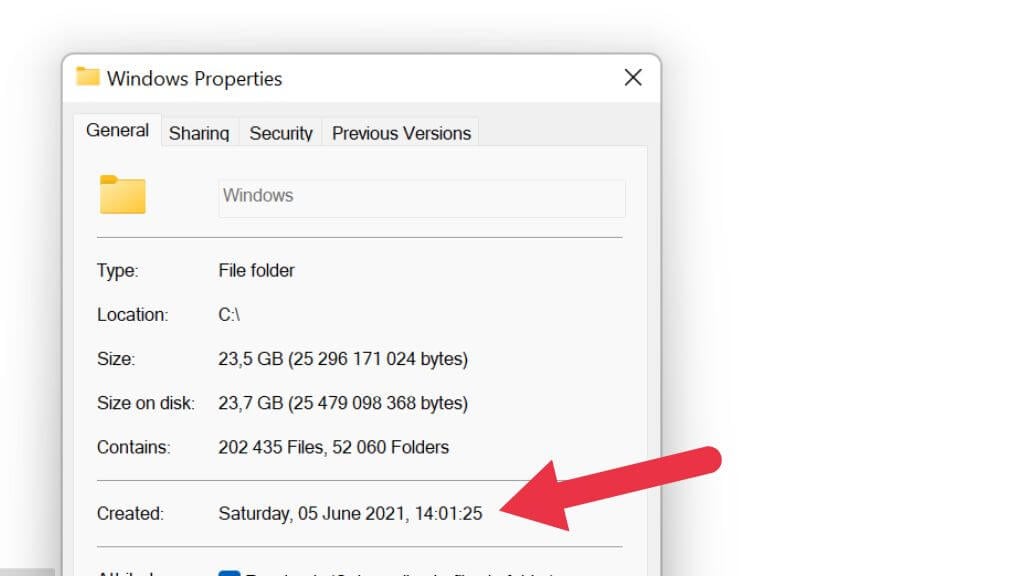
Task: Click the folder icon in the title bar
Action: point(88,77)
